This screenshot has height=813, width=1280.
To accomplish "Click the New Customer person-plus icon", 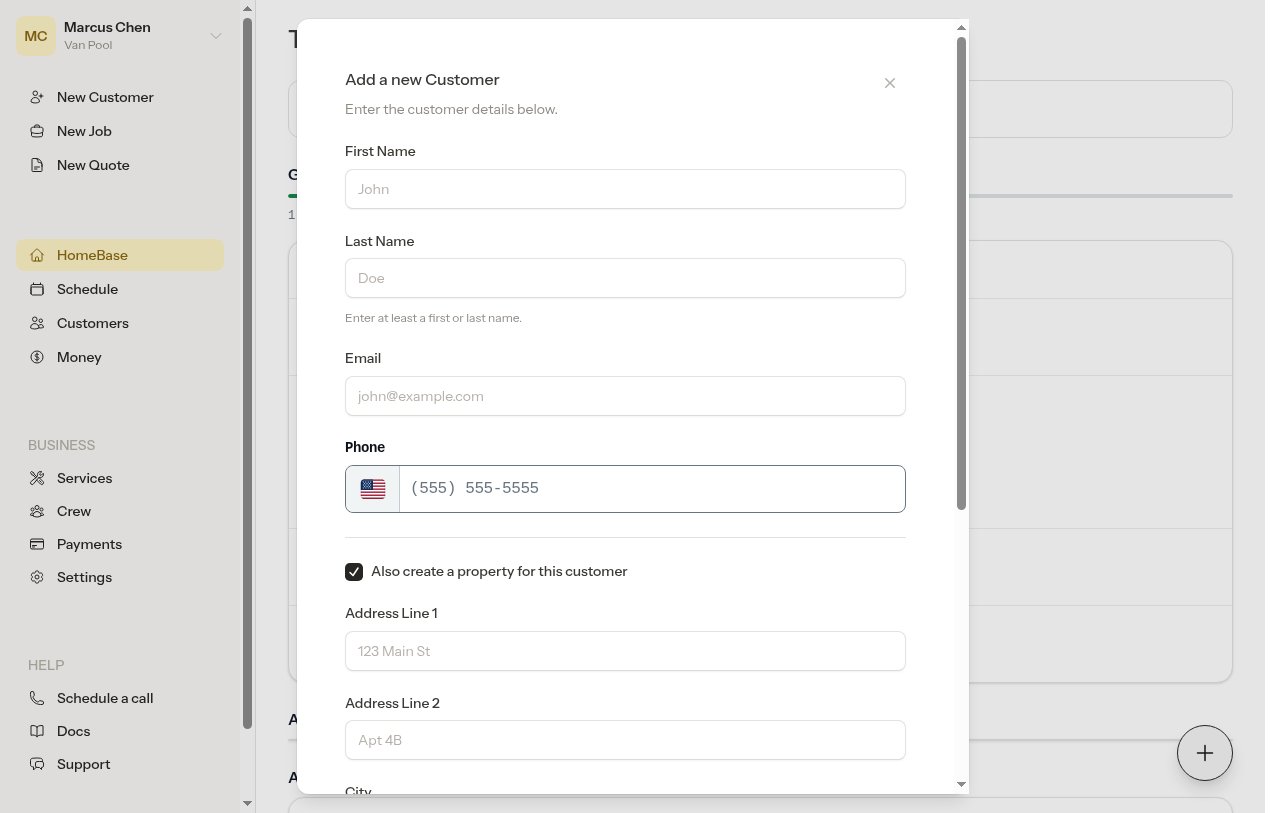I will coord(37,97).
